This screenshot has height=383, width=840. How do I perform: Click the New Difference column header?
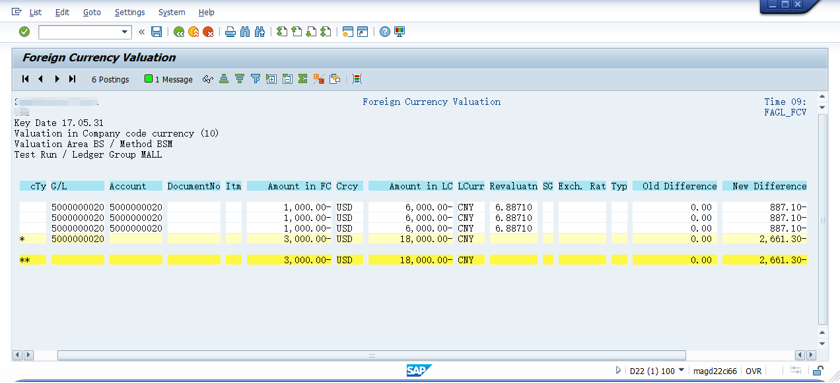tap(764, 186)
